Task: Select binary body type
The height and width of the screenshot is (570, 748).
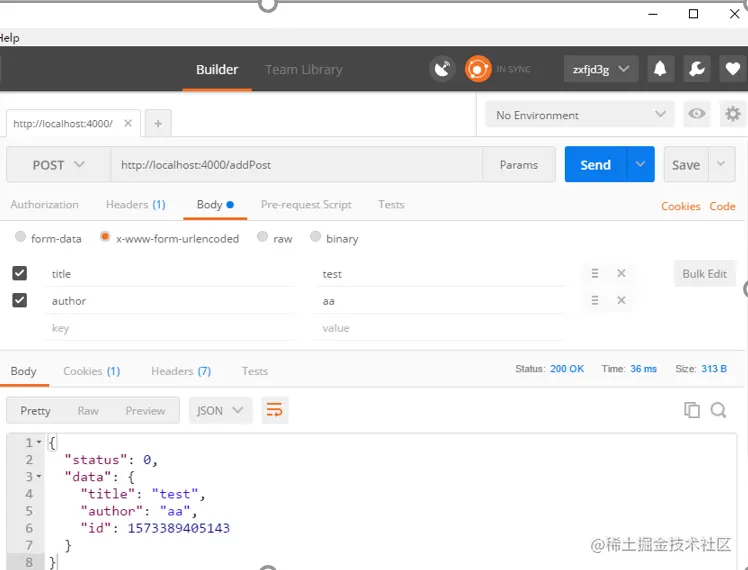Action: [315, 237]
